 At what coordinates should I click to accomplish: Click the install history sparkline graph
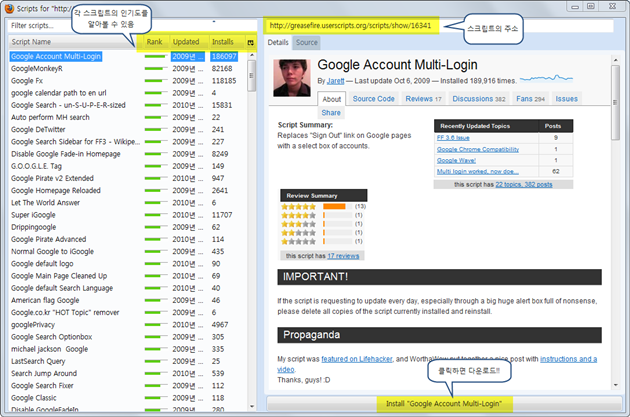tap(546, 78)
